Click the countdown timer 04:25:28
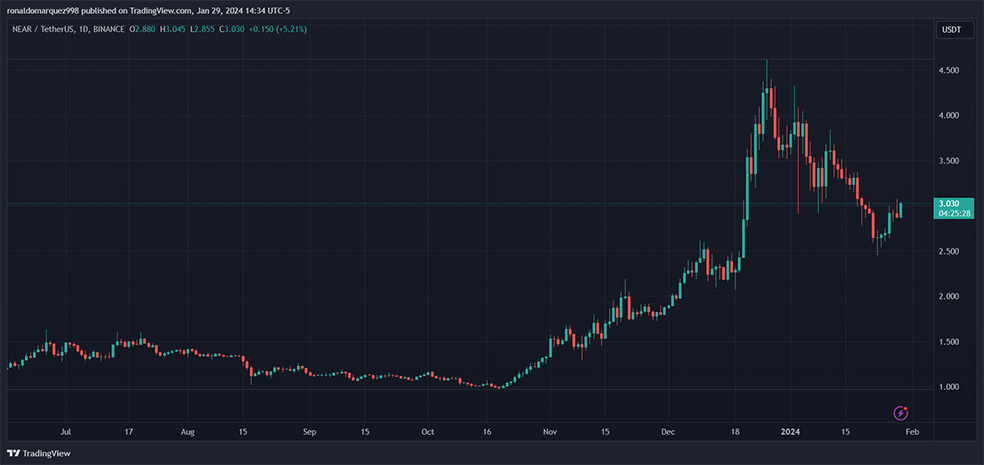 point(955,214)
